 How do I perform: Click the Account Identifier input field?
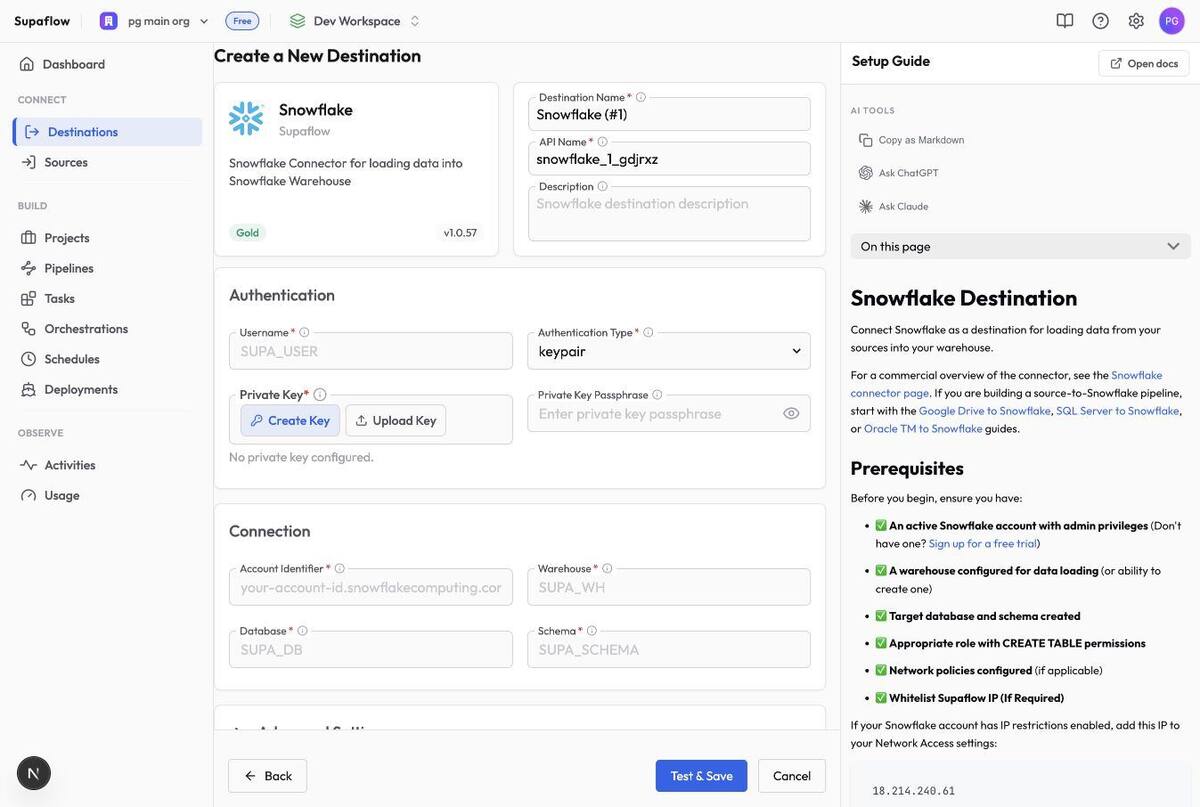tap(371, 587)
